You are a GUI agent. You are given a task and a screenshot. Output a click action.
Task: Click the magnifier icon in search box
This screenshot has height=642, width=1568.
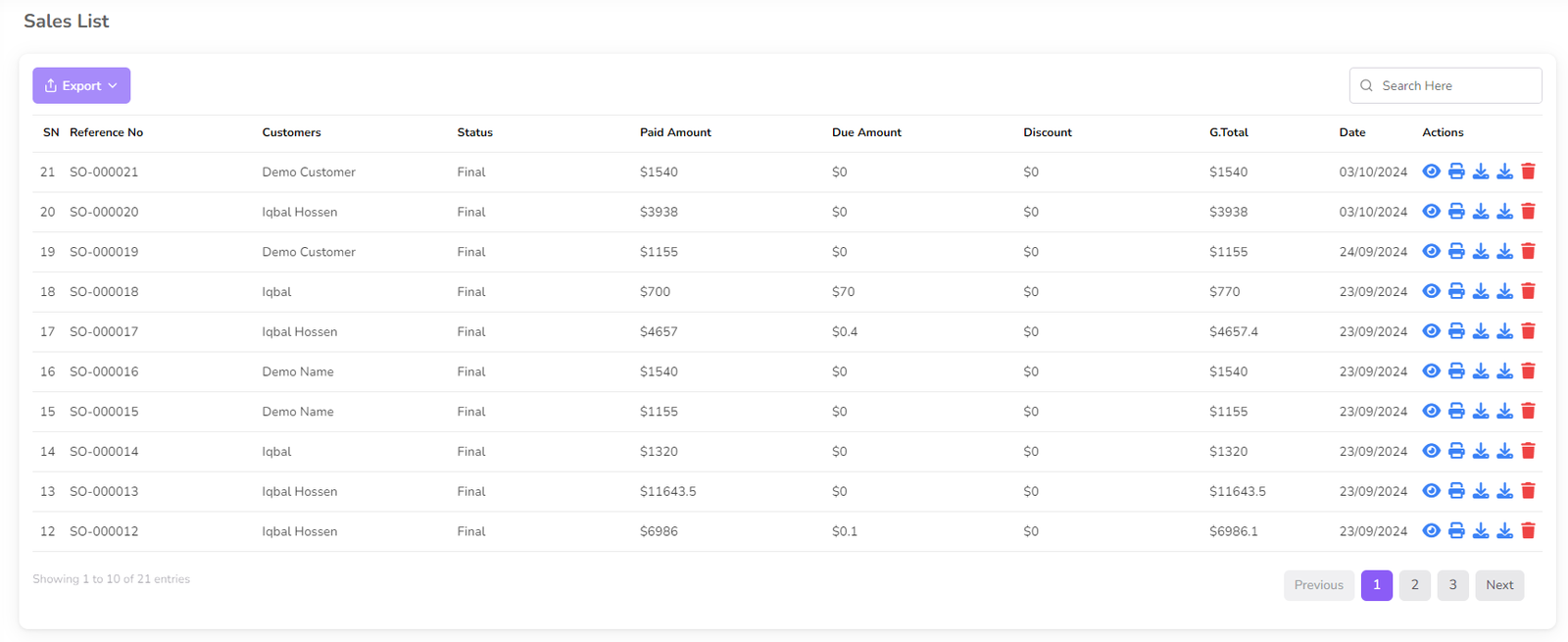point(1366,86)
